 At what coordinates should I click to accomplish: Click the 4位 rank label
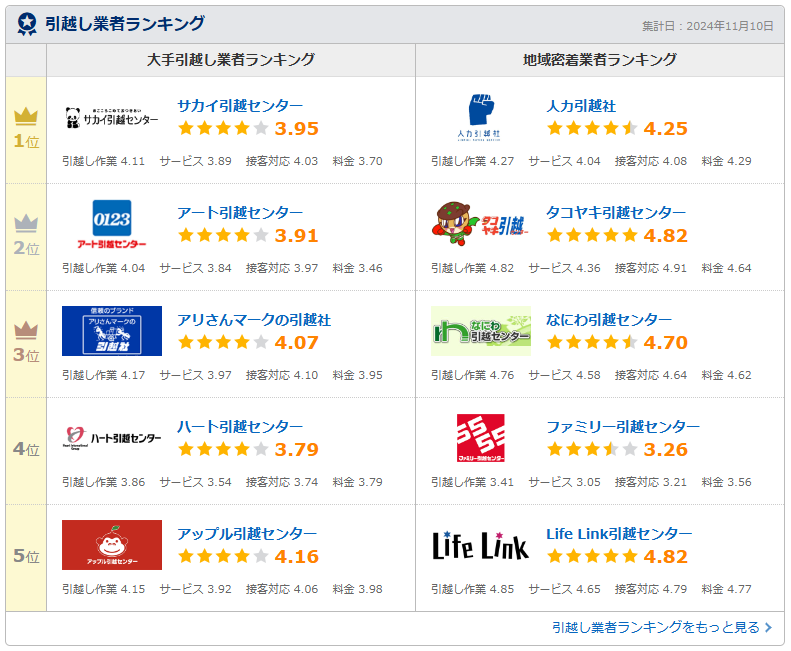coord(26,449)
